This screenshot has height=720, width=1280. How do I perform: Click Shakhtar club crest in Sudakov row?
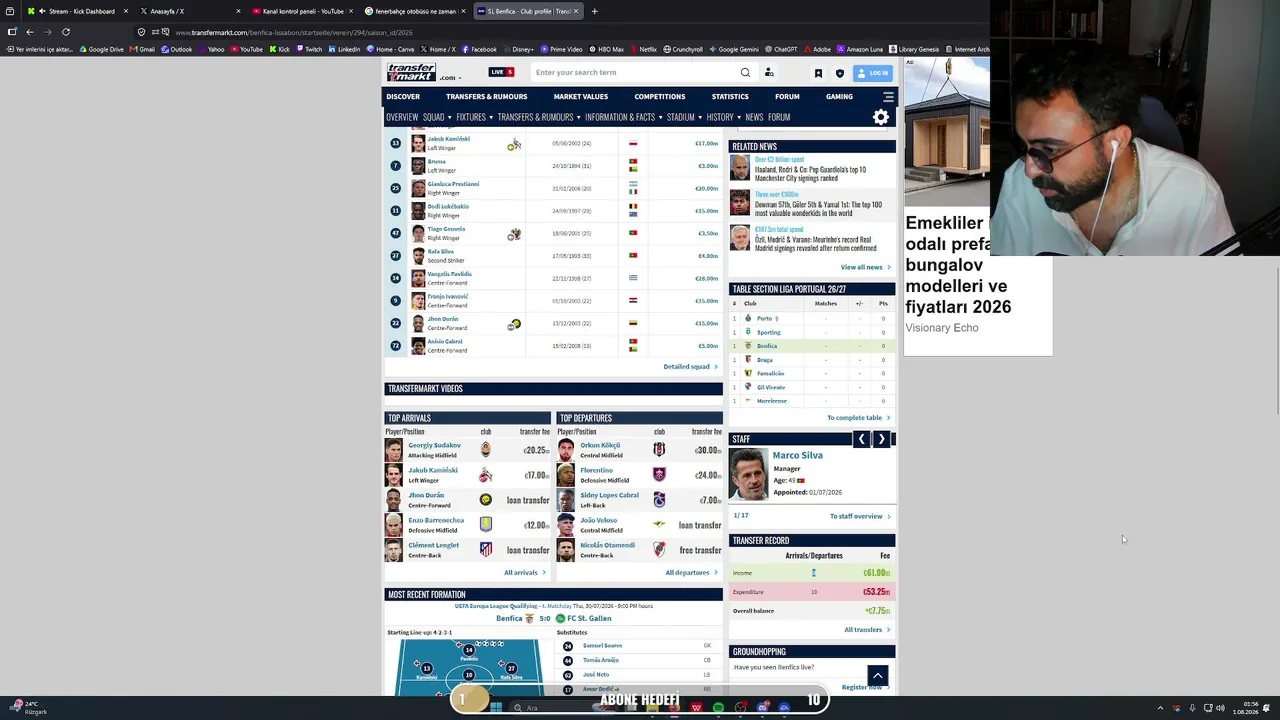click(x=486, y=450)
